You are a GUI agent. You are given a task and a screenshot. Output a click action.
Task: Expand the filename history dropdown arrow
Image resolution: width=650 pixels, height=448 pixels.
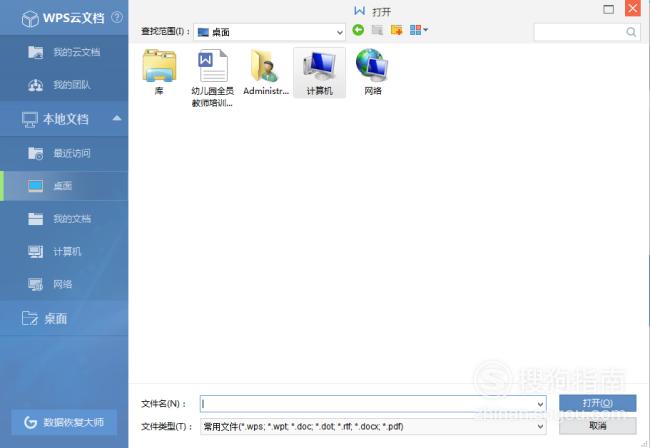point(541,404)
